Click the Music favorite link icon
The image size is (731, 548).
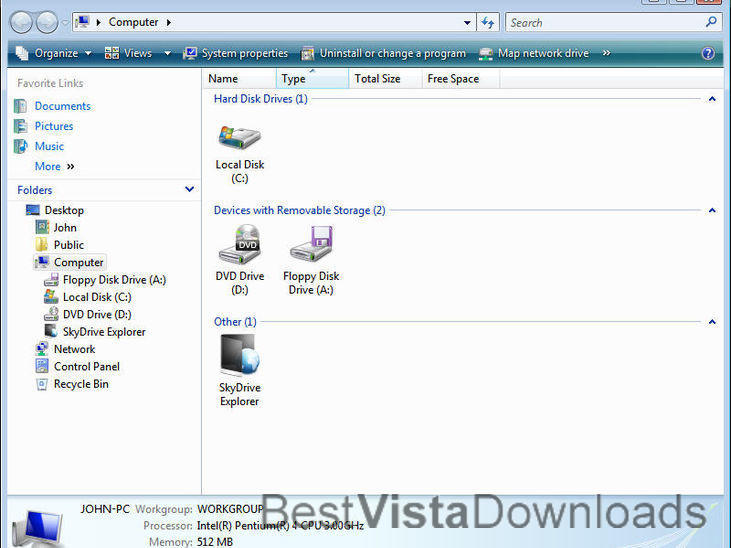(x=20, y=146)
